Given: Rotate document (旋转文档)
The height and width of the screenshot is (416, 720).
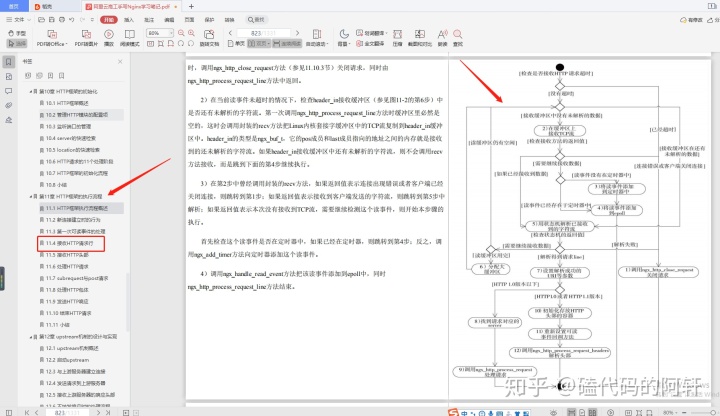Looking at the screenshot, I should click(x=209, y=38).
